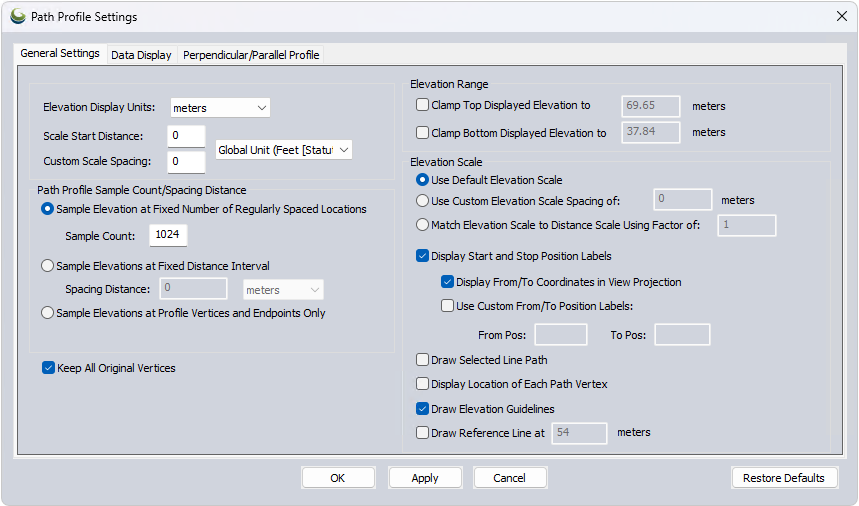859x506 pixels.
Task: Check Display Location of Each Path Vertex
Action: tap(422, 384)
